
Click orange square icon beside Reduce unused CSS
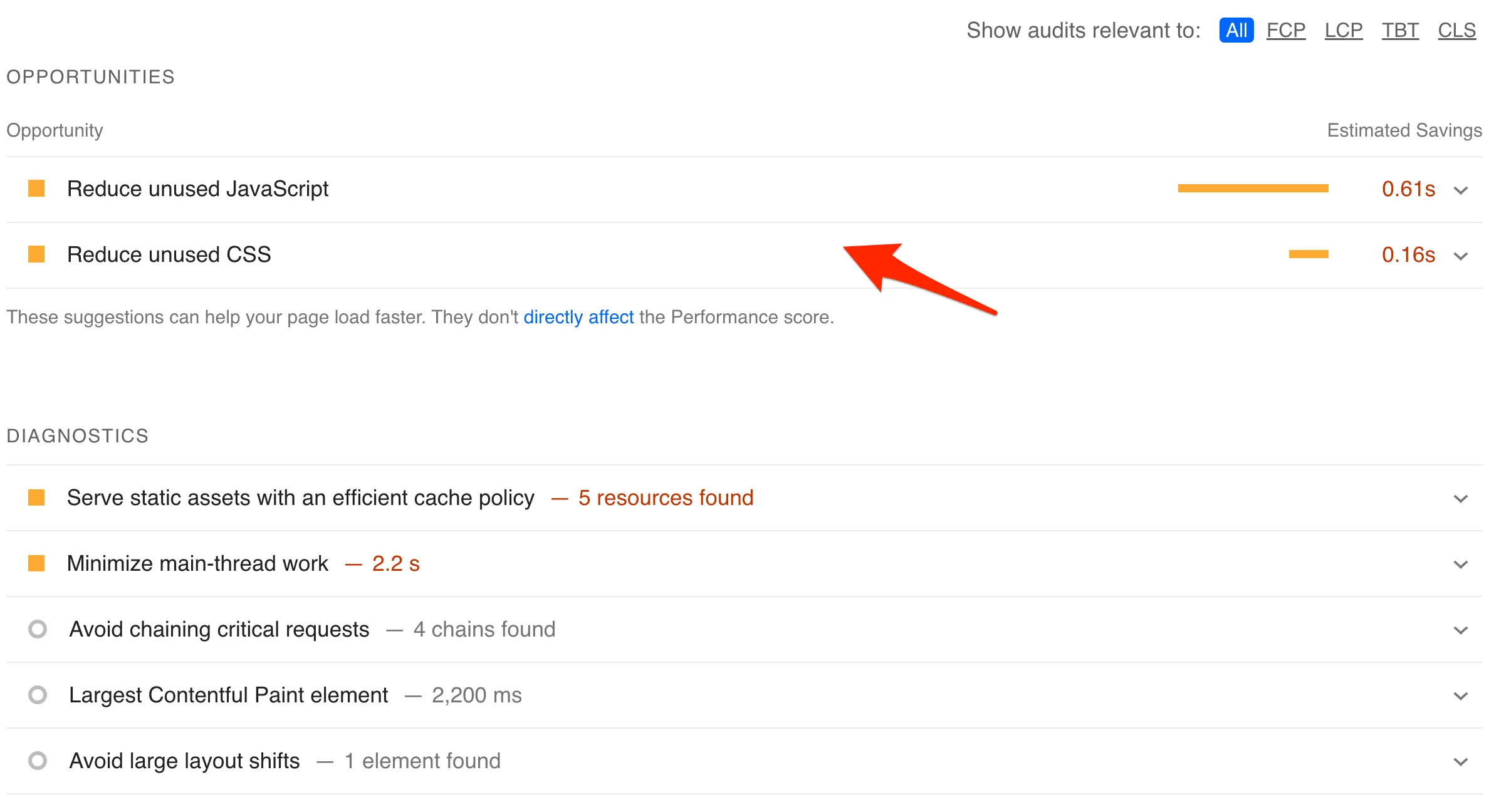[36, 254]
